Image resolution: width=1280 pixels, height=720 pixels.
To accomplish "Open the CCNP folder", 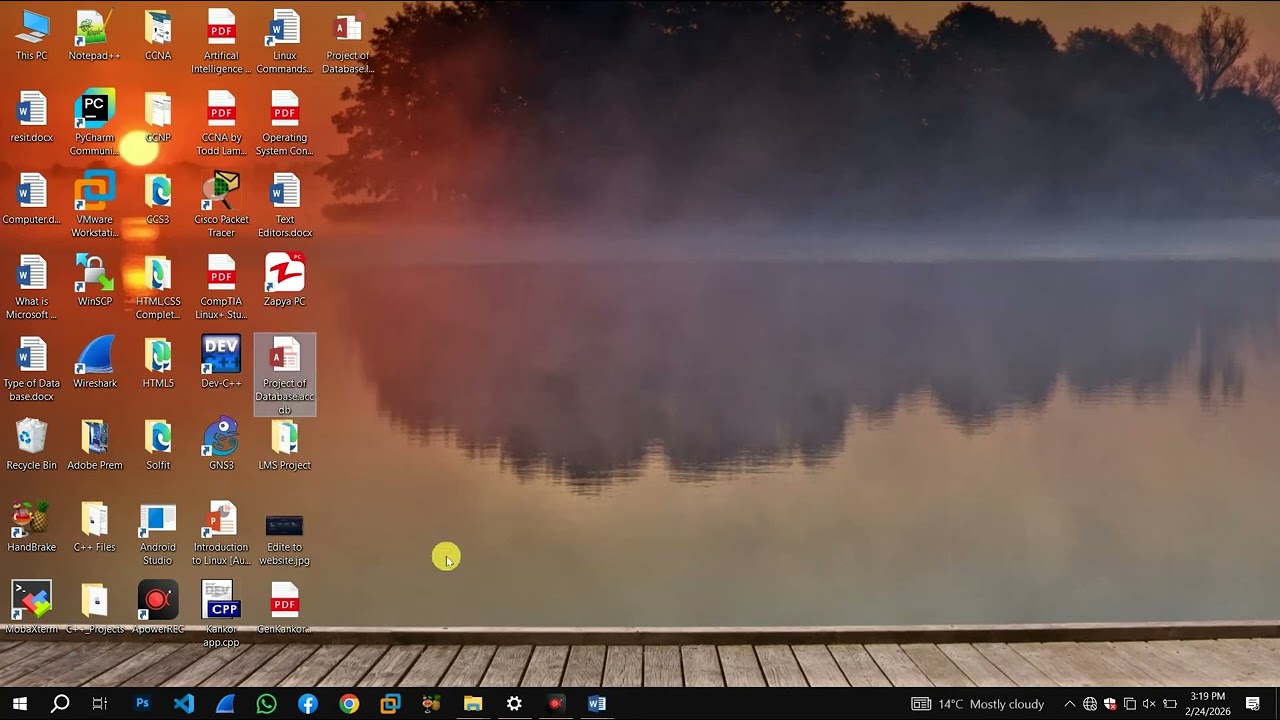I will pos(158,118).
